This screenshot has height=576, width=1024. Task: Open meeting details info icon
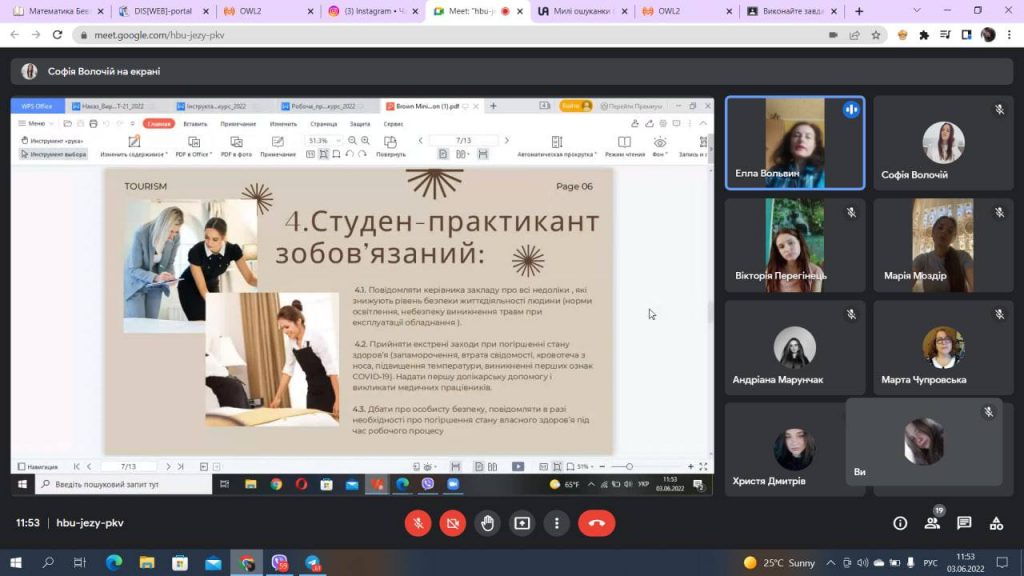tap(900, 523)
